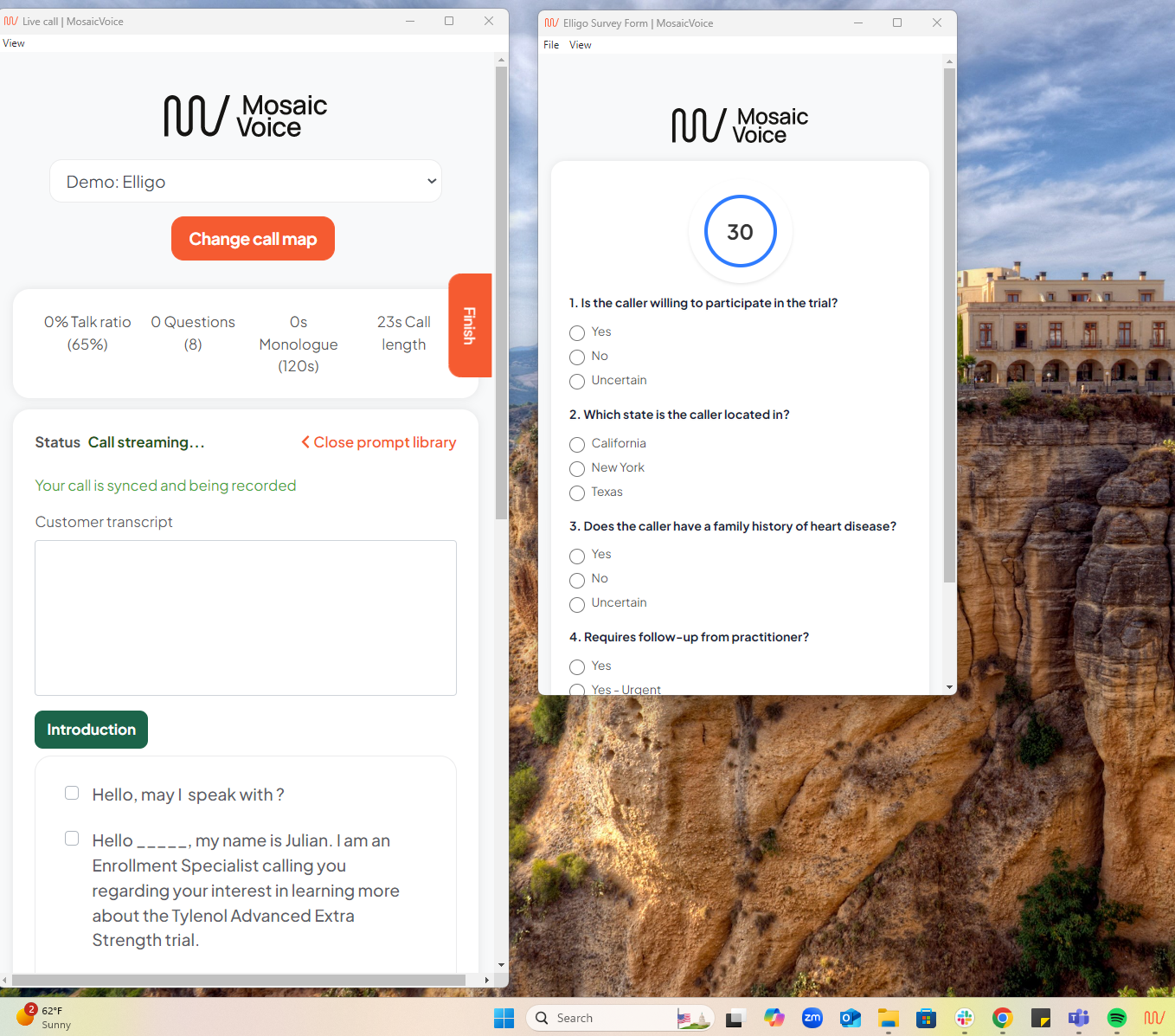Minimize the Elligo Survey Form window
1175x1036 pixels.
[858, 23]
